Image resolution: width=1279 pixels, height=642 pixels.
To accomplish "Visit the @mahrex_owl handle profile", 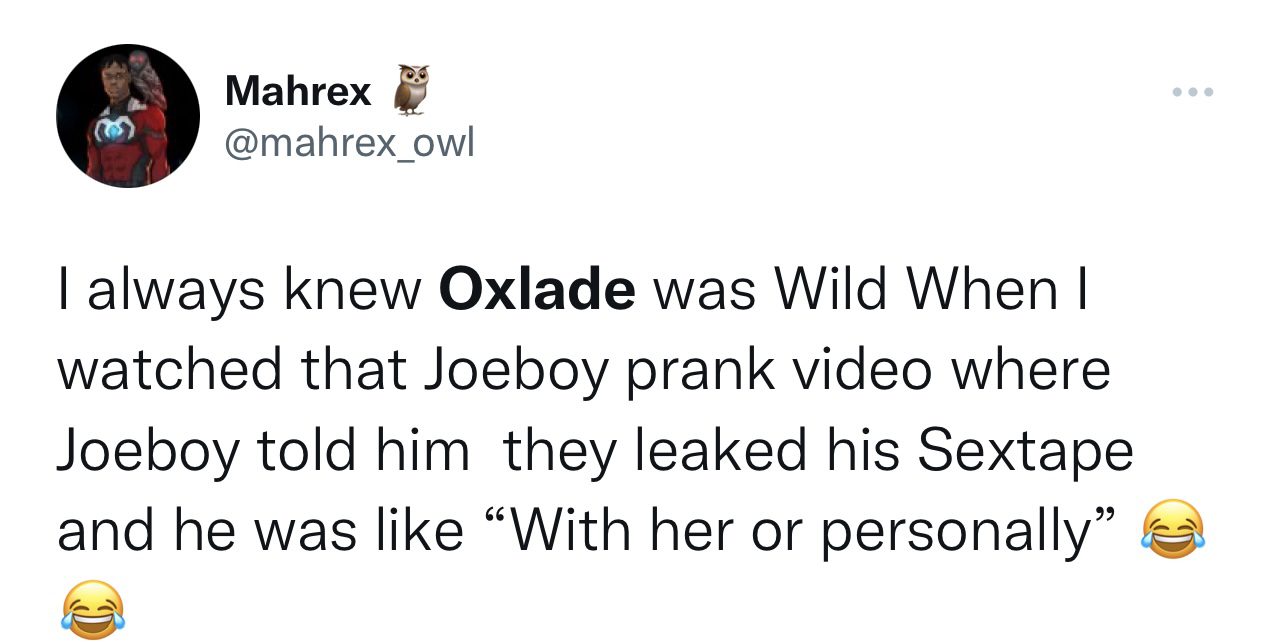I will tap(350, 143).
